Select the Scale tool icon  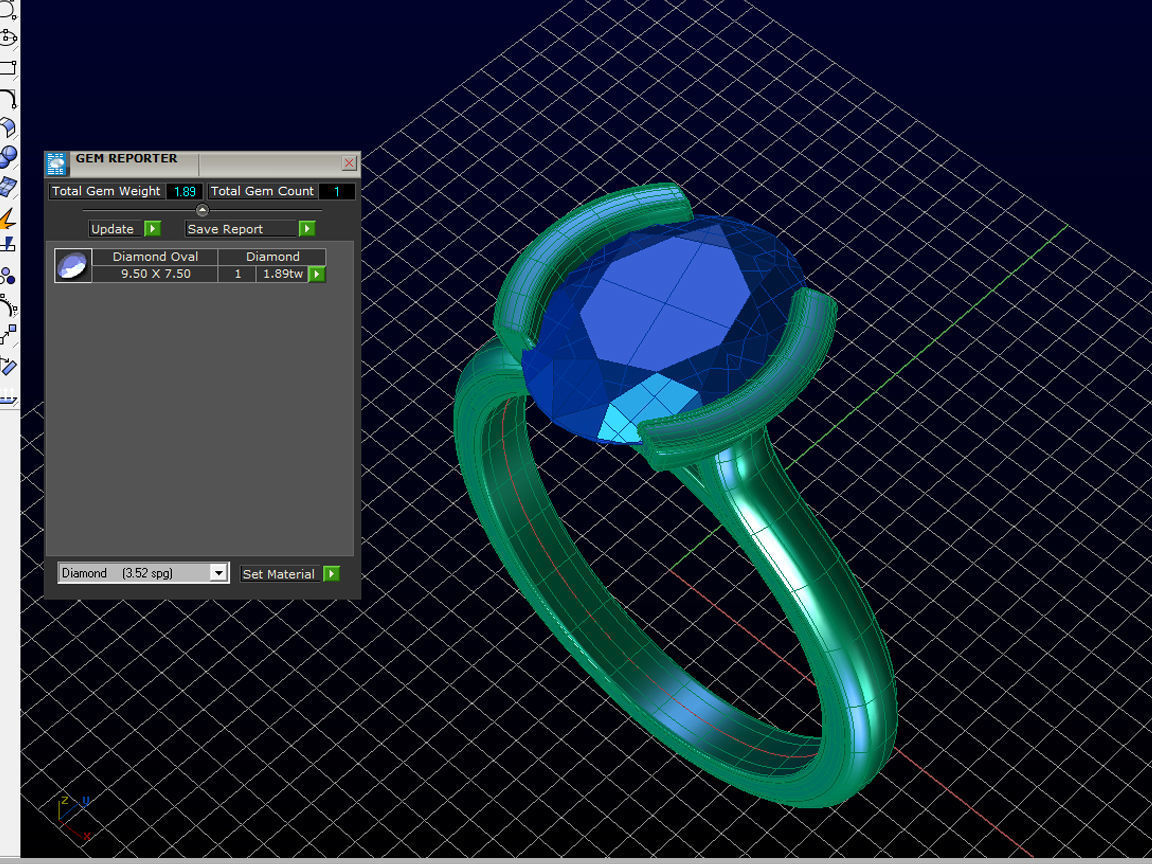7,335
